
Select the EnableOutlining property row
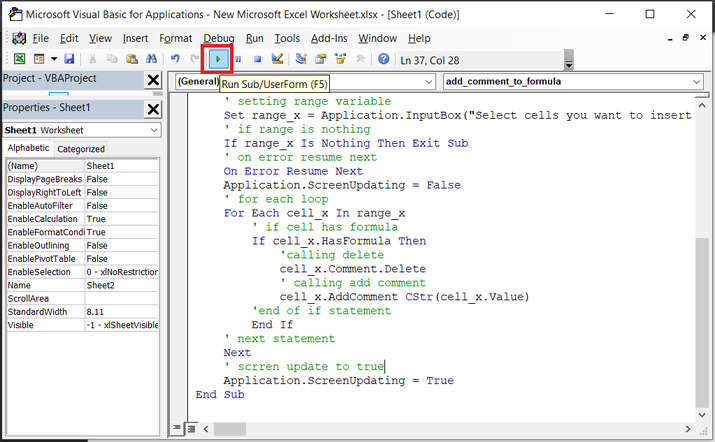83,245
